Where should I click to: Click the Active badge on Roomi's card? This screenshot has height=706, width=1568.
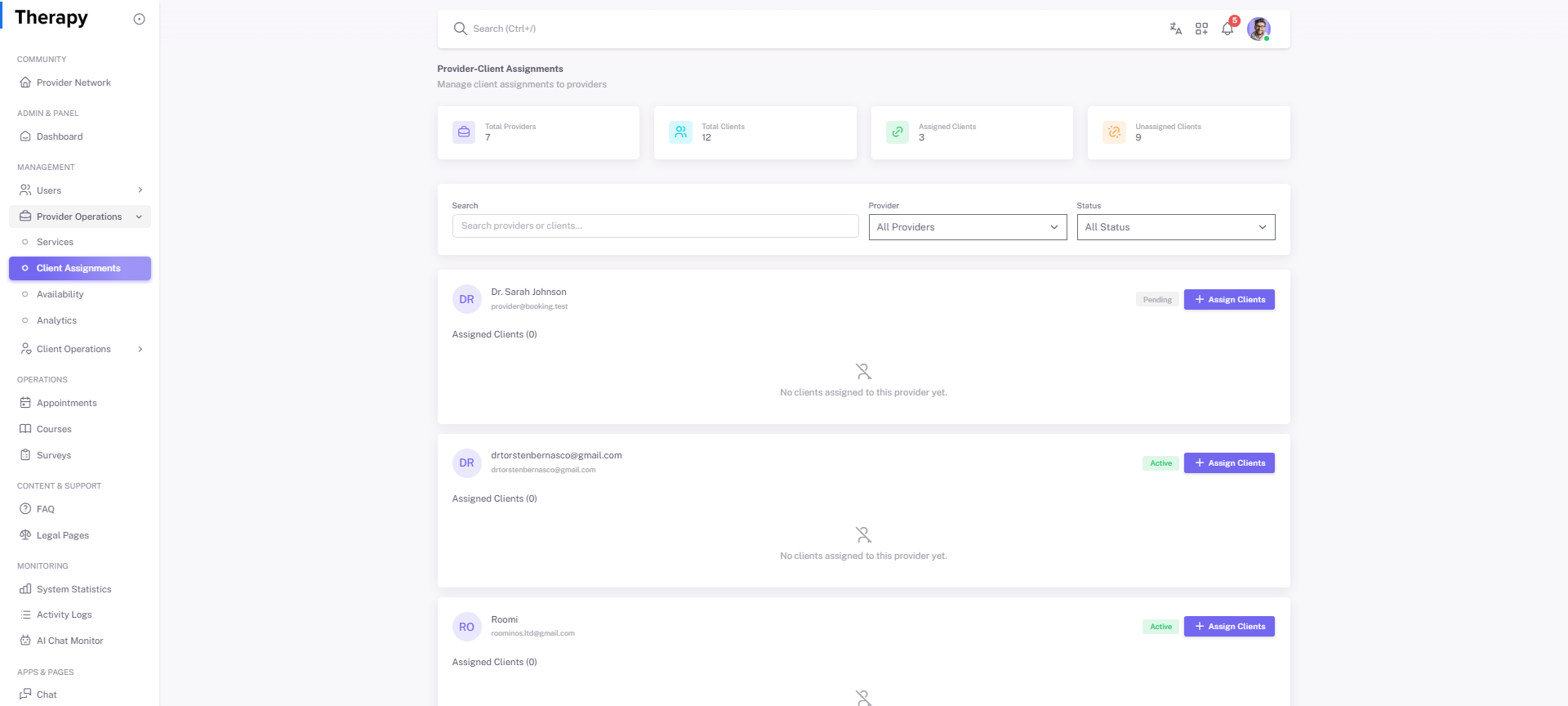tap(1160, 627)
